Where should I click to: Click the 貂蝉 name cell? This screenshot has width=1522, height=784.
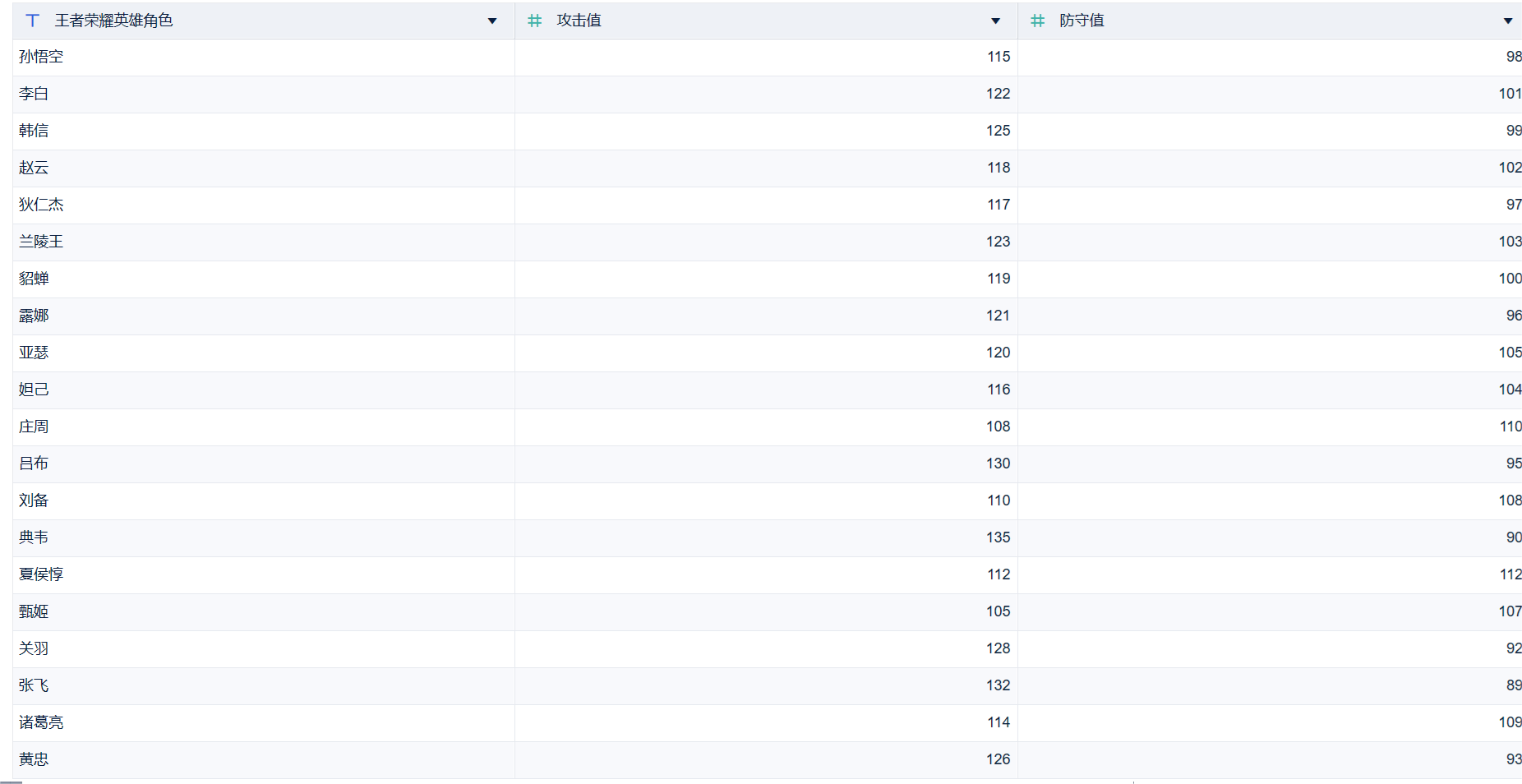click(x=264, y=279)
